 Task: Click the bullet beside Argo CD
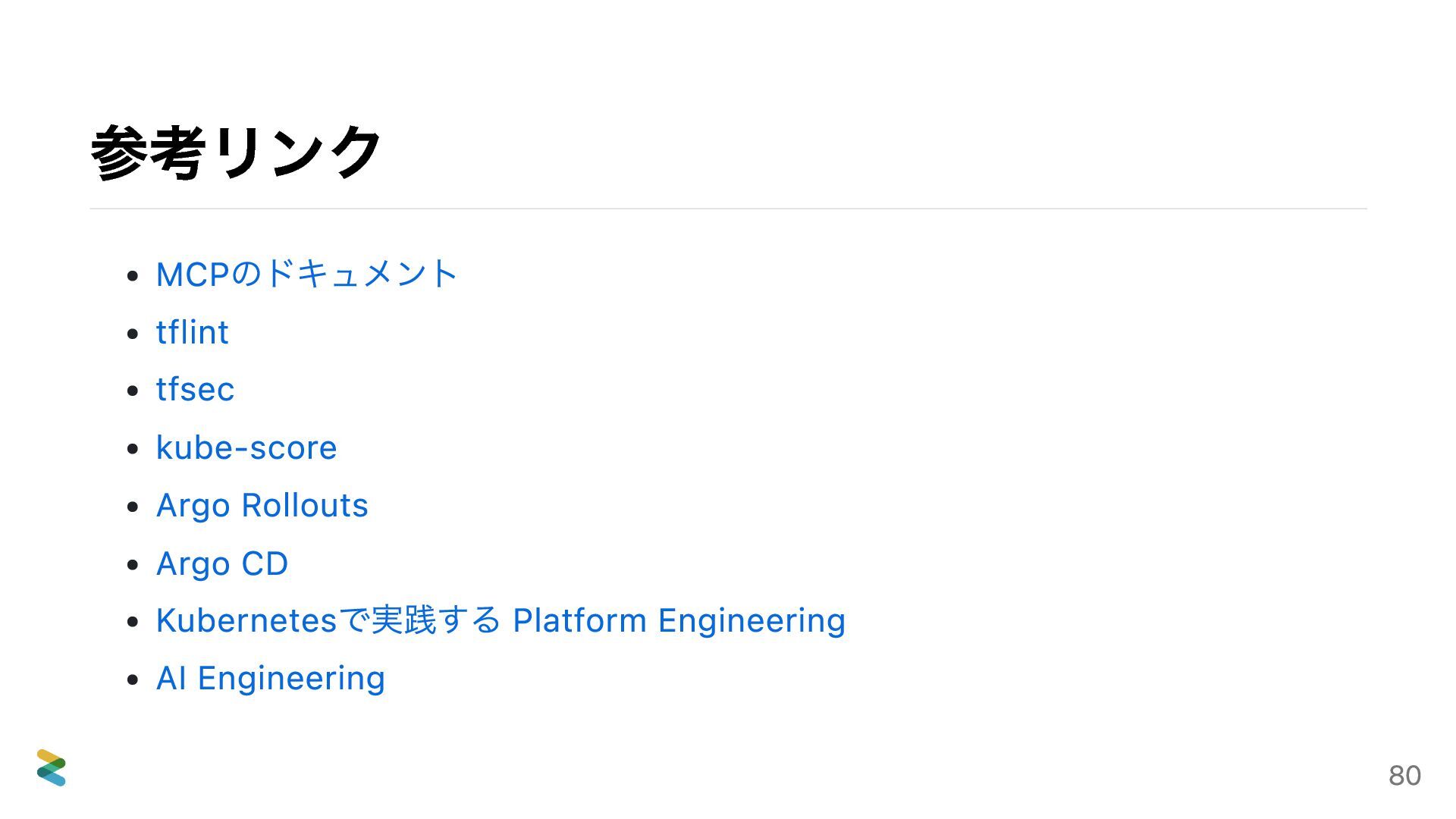[x=133, y=564]
